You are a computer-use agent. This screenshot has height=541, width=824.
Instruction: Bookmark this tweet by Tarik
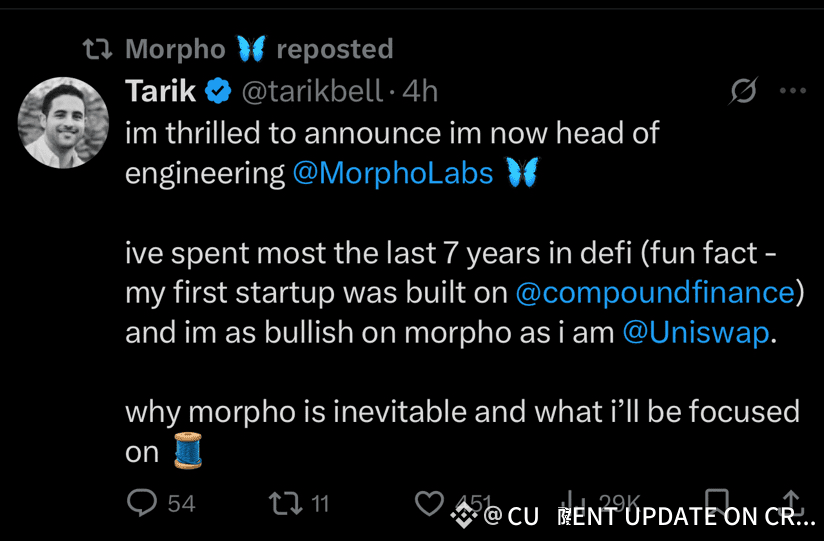pyautogui.click(x=716, y=502)
